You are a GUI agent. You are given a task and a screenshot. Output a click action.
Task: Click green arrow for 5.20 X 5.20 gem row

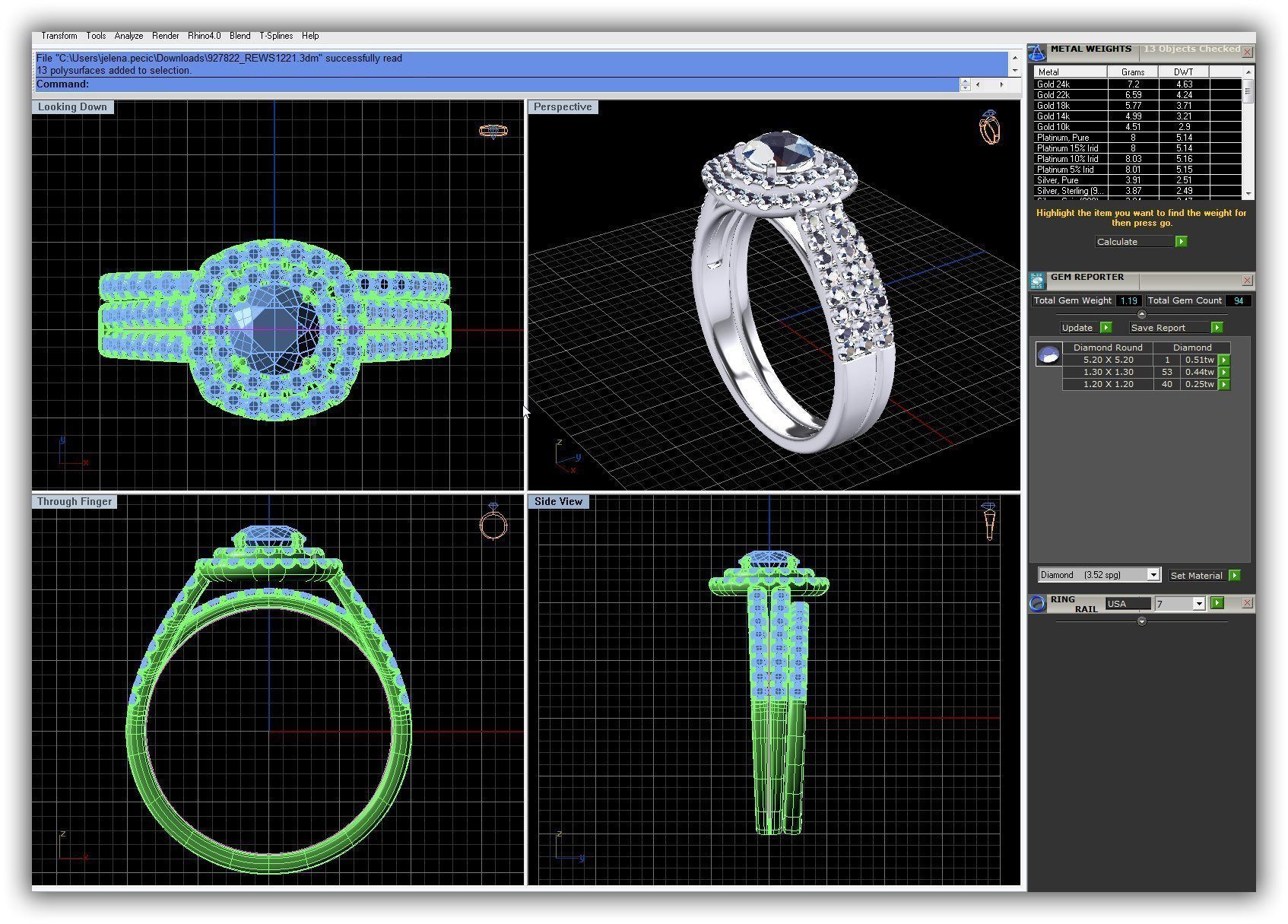click(x=1224, y=360)
